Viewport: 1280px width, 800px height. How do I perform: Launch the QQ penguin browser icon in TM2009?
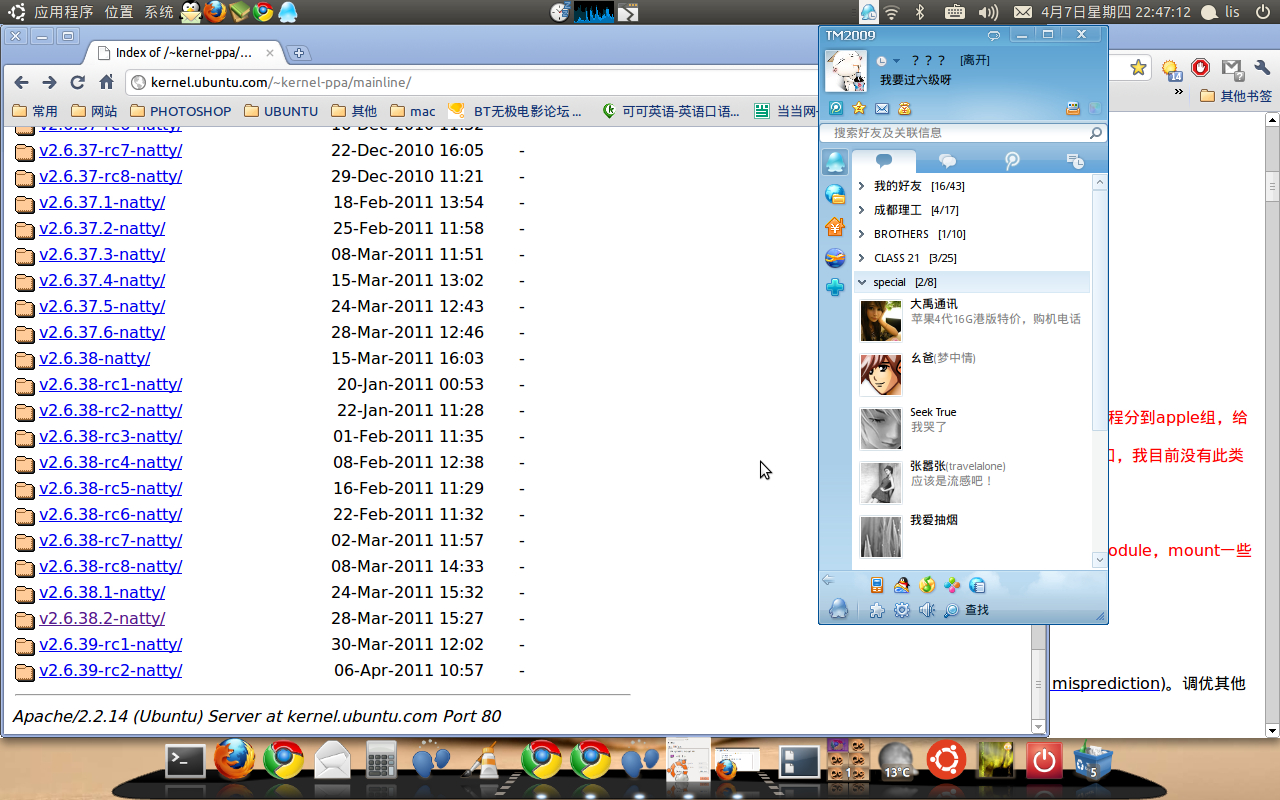point(902,585)
